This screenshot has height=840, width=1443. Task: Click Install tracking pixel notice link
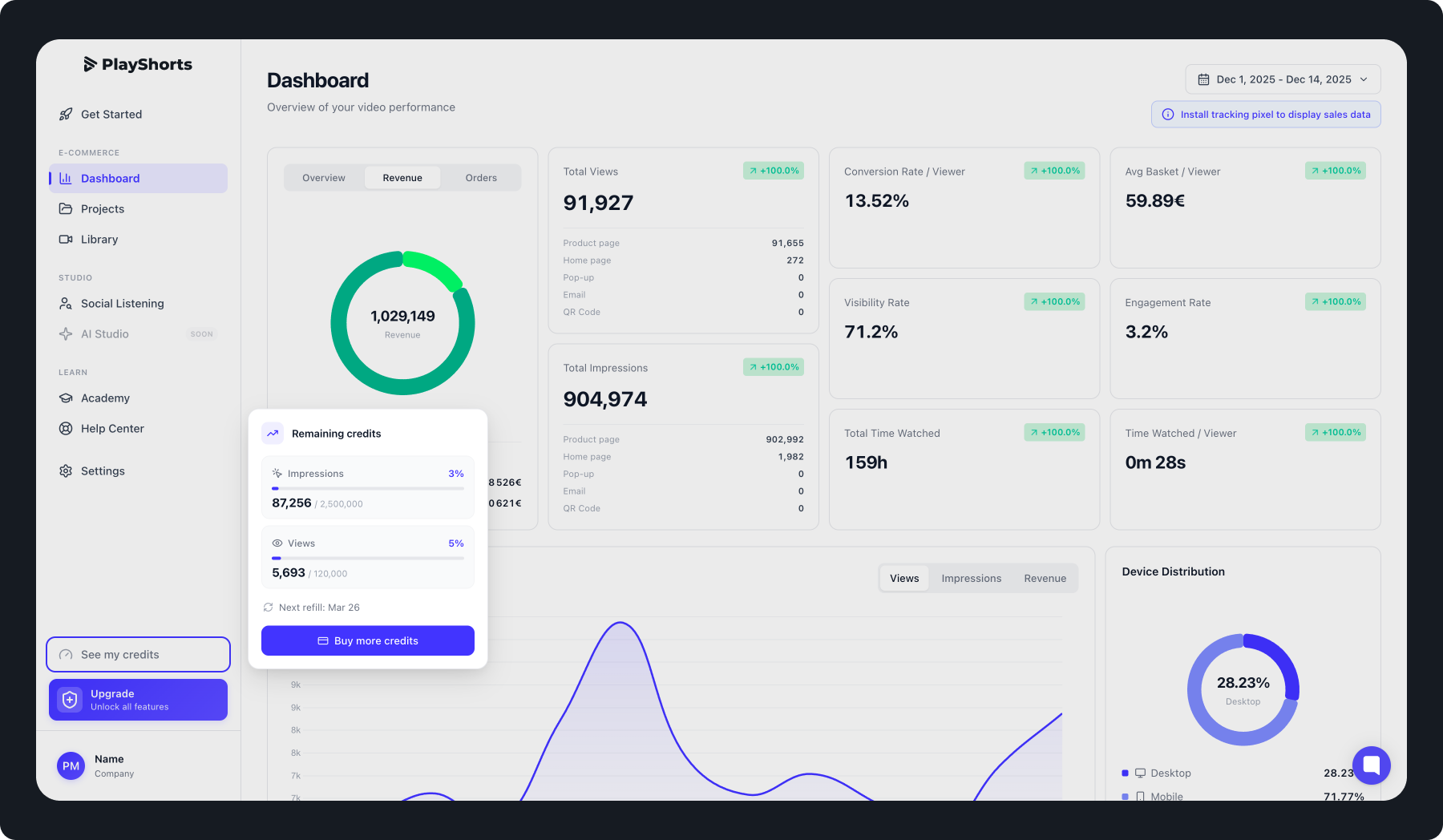point(1266,115)
